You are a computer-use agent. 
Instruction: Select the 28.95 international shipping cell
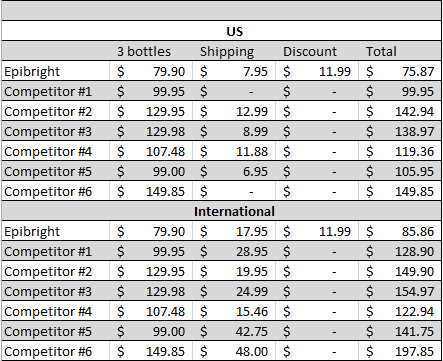pos(234,251)
